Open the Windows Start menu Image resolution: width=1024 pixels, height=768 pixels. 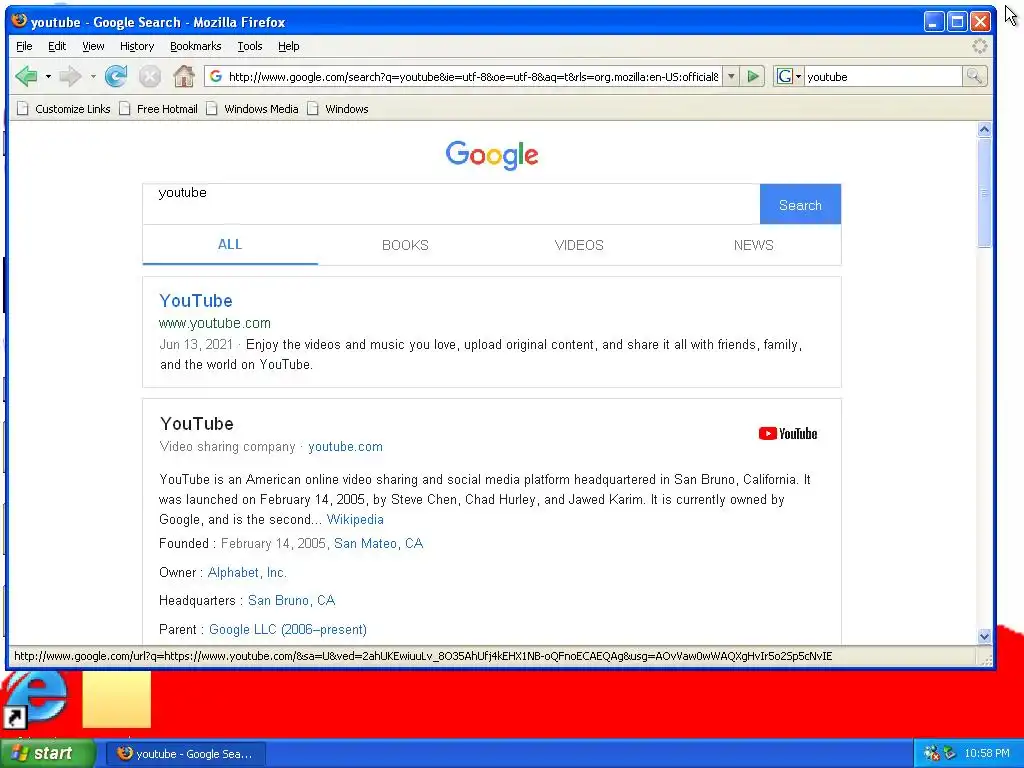coord(47,754)
